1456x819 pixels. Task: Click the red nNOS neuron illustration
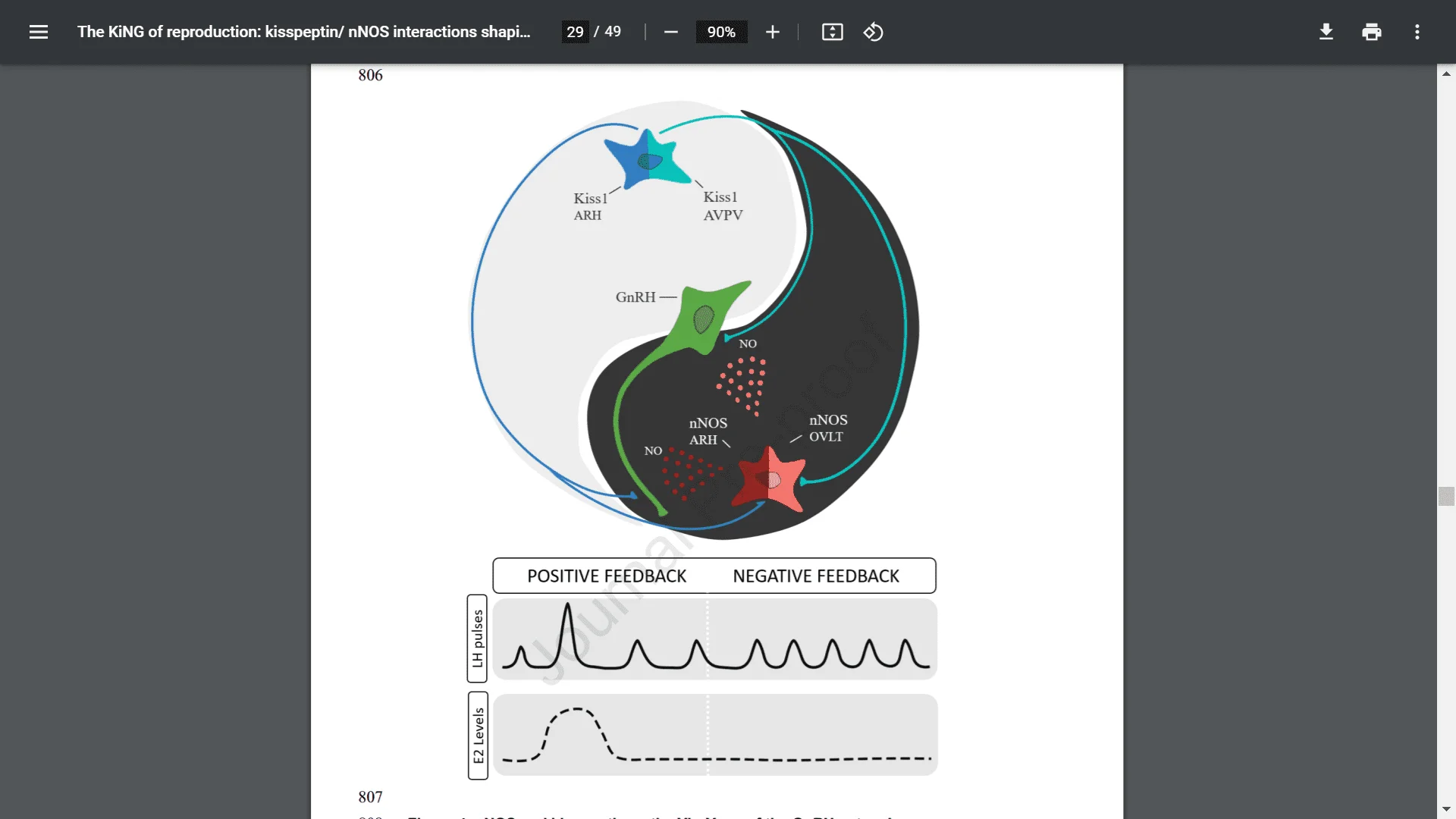tap(768, 479)
